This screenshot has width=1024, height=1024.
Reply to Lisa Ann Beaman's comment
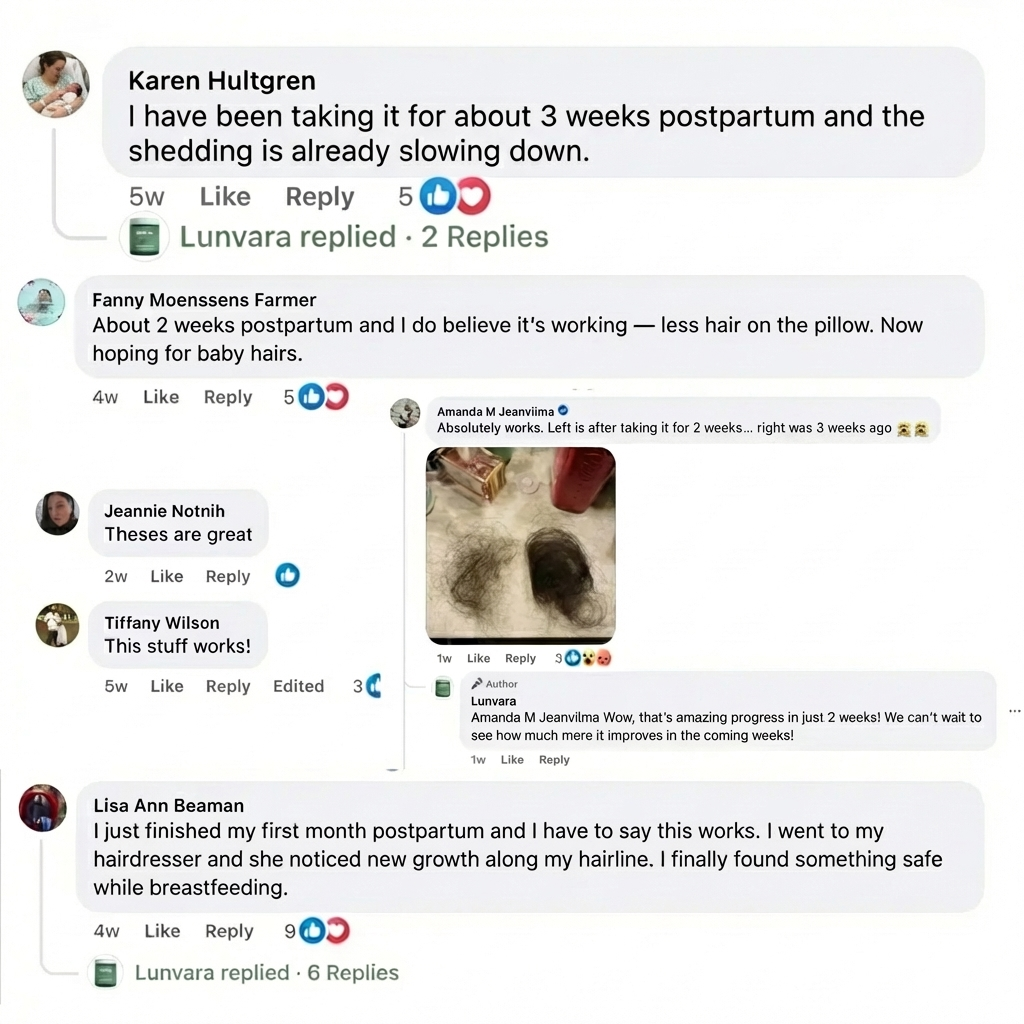229,931
